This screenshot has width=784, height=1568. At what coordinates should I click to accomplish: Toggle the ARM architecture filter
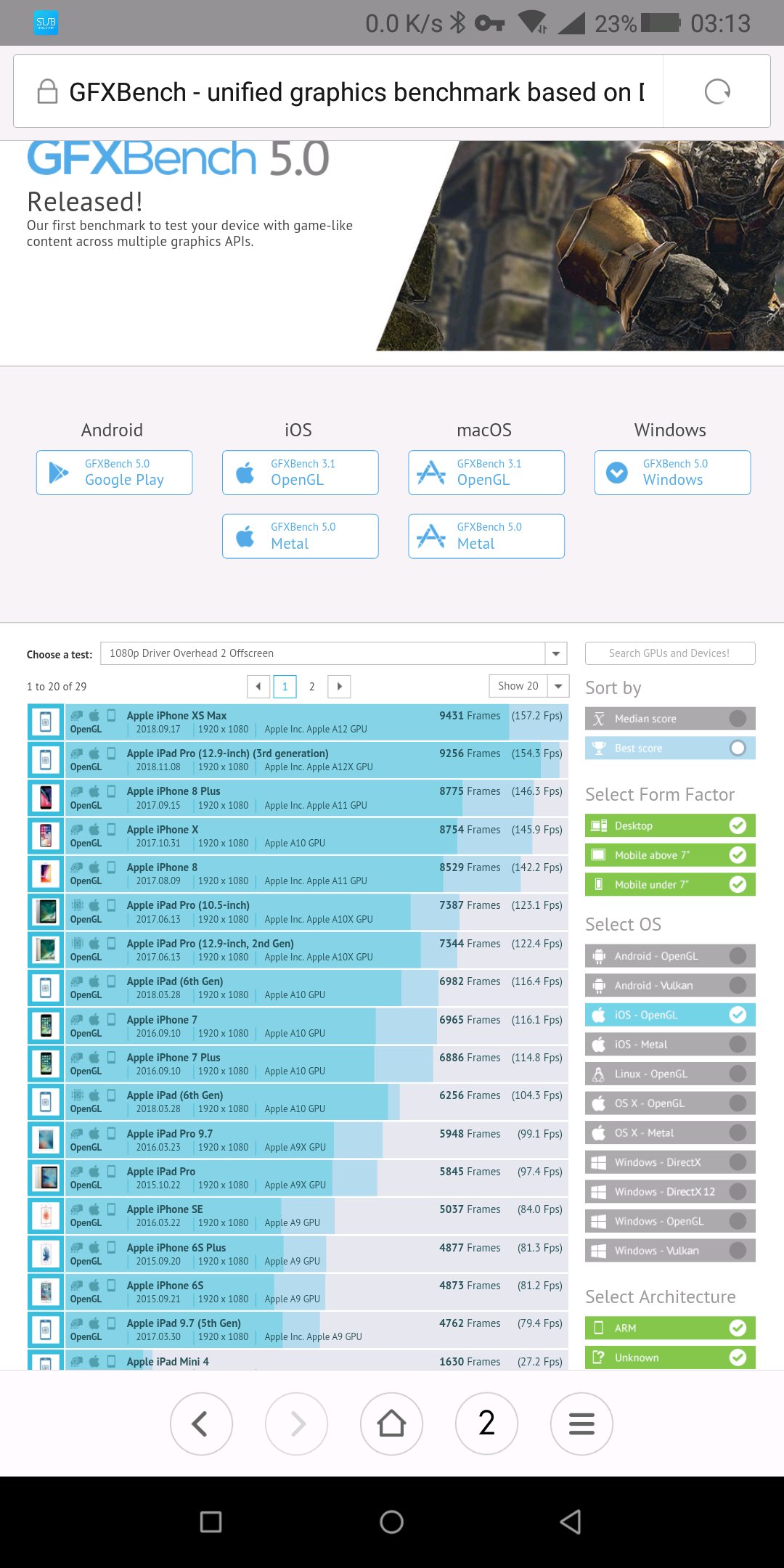coord(670,1328)
